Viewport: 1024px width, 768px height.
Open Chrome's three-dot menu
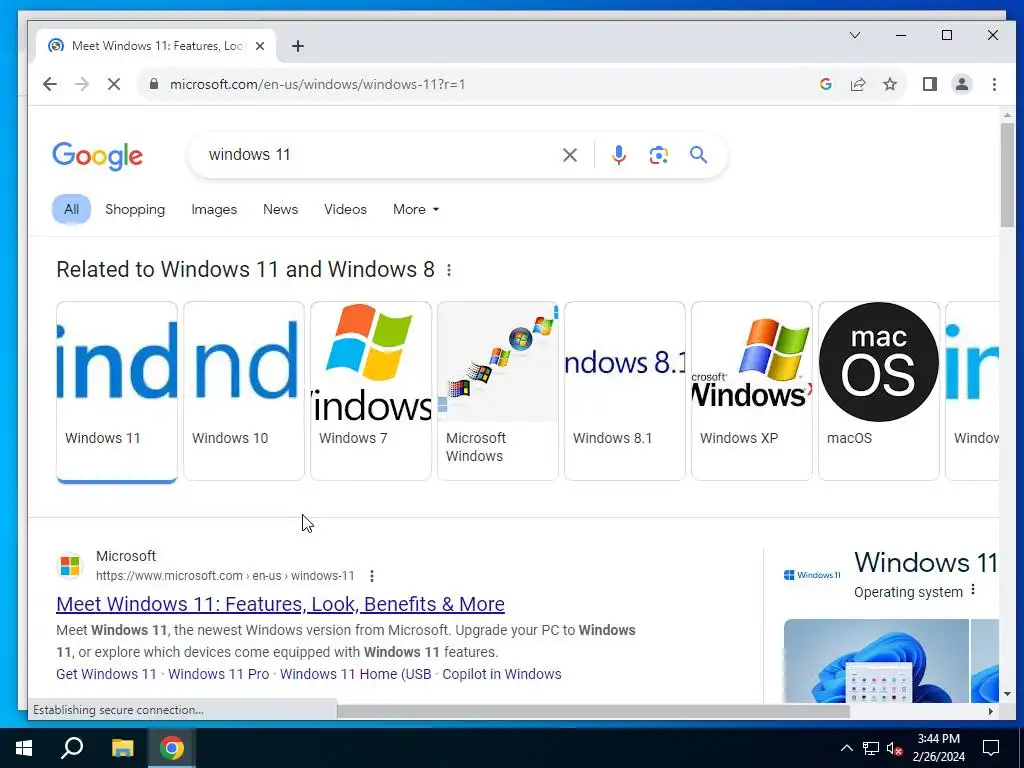994,84
